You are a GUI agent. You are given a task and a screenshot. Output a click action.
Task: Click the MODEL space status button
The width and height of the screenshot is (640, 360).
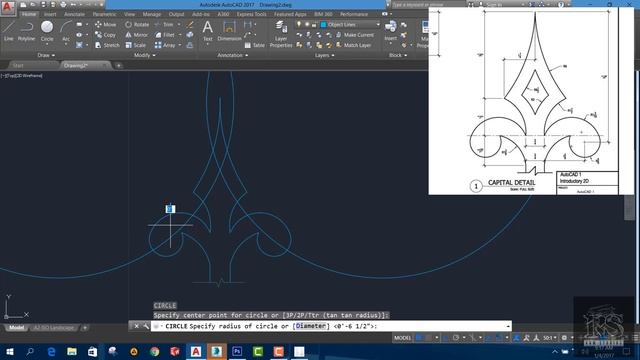coord(402,338)
